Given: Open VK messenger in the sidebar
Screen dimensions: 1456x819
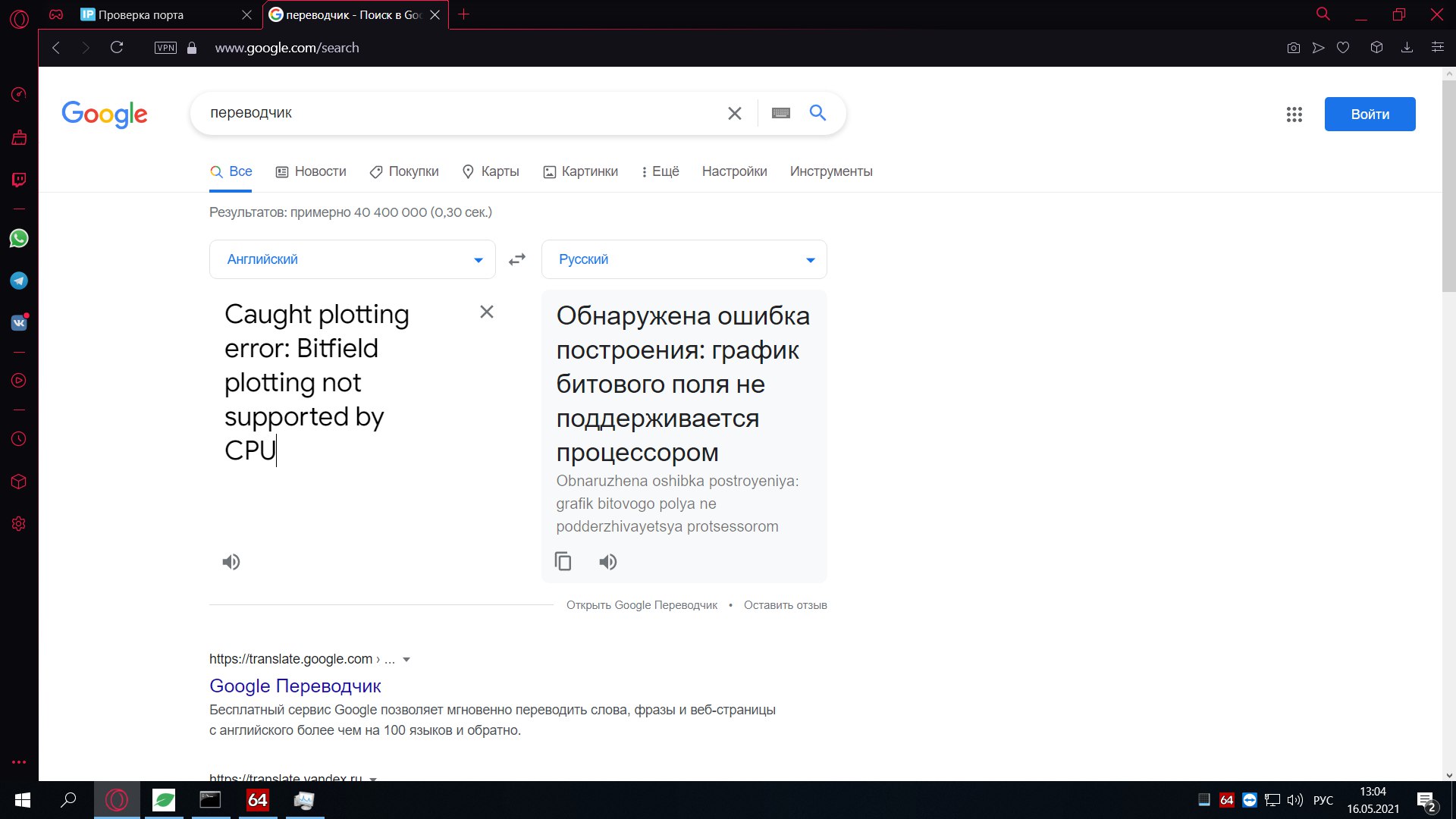Looking at the screenshot, I should (19, 323).
